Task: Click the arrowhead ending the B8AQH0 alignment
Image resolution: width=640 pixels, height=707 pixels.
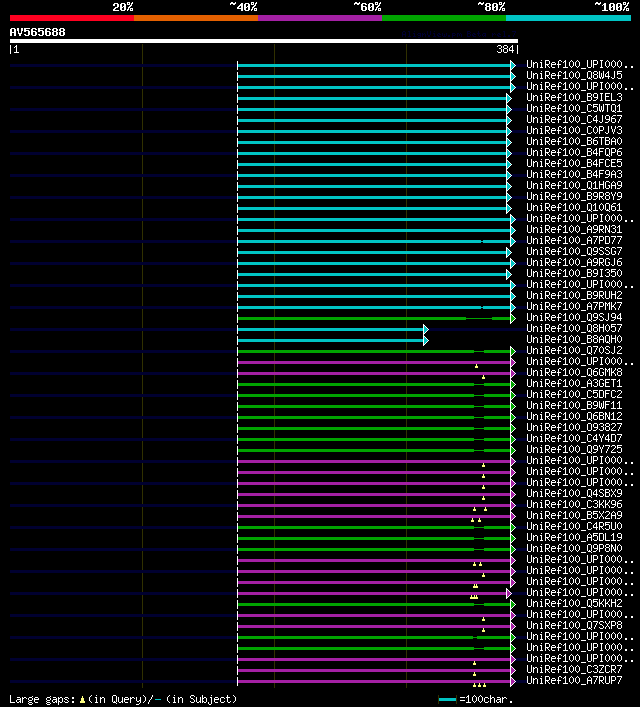Action: [x=426, y=340]
